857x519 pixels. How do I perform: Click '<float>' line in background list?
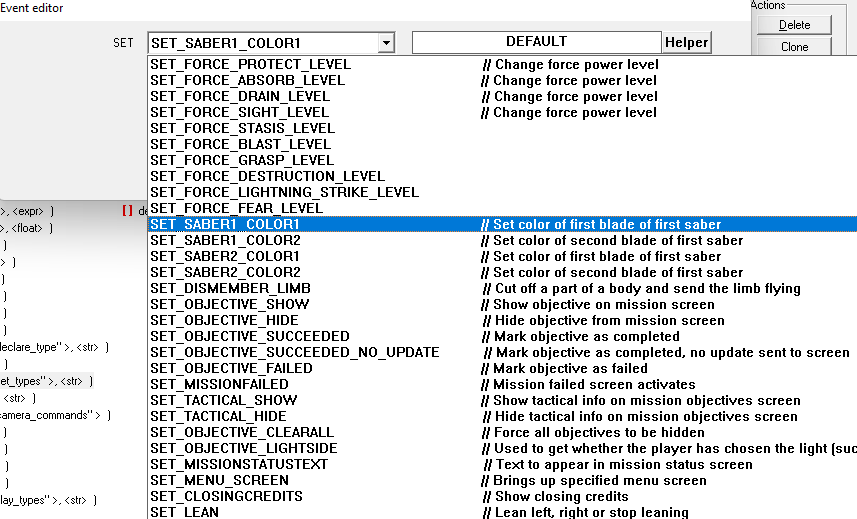(27, 228)
